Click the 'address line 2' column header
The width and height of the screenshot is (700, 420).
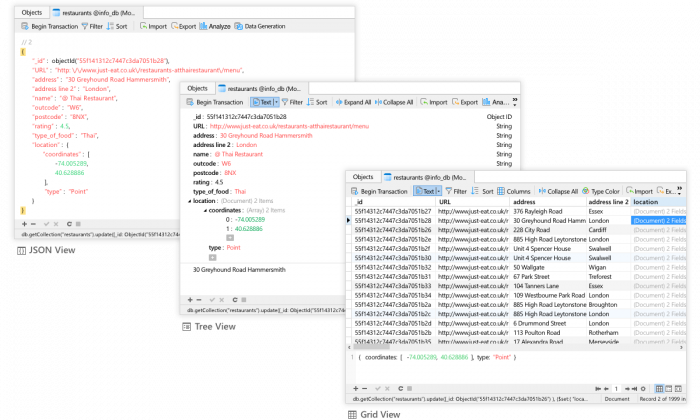click(x=608, y=202)
